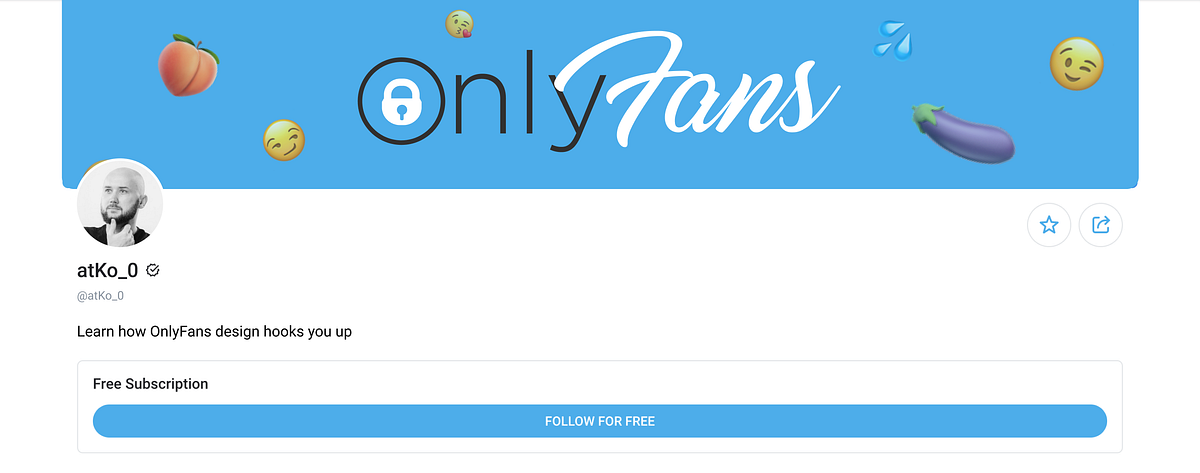The height and width of the screenshot is (473, 1200).
Task: Click the FOLLOW FOR FREE button
Action: (x=600, y=421)
